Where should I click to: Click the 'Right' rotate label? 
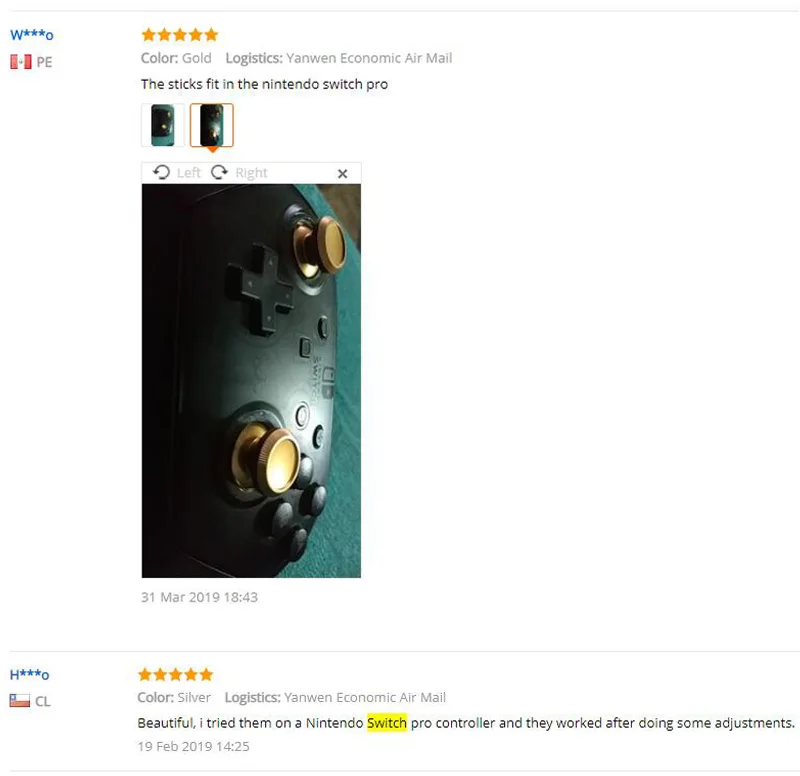point(251,173)
